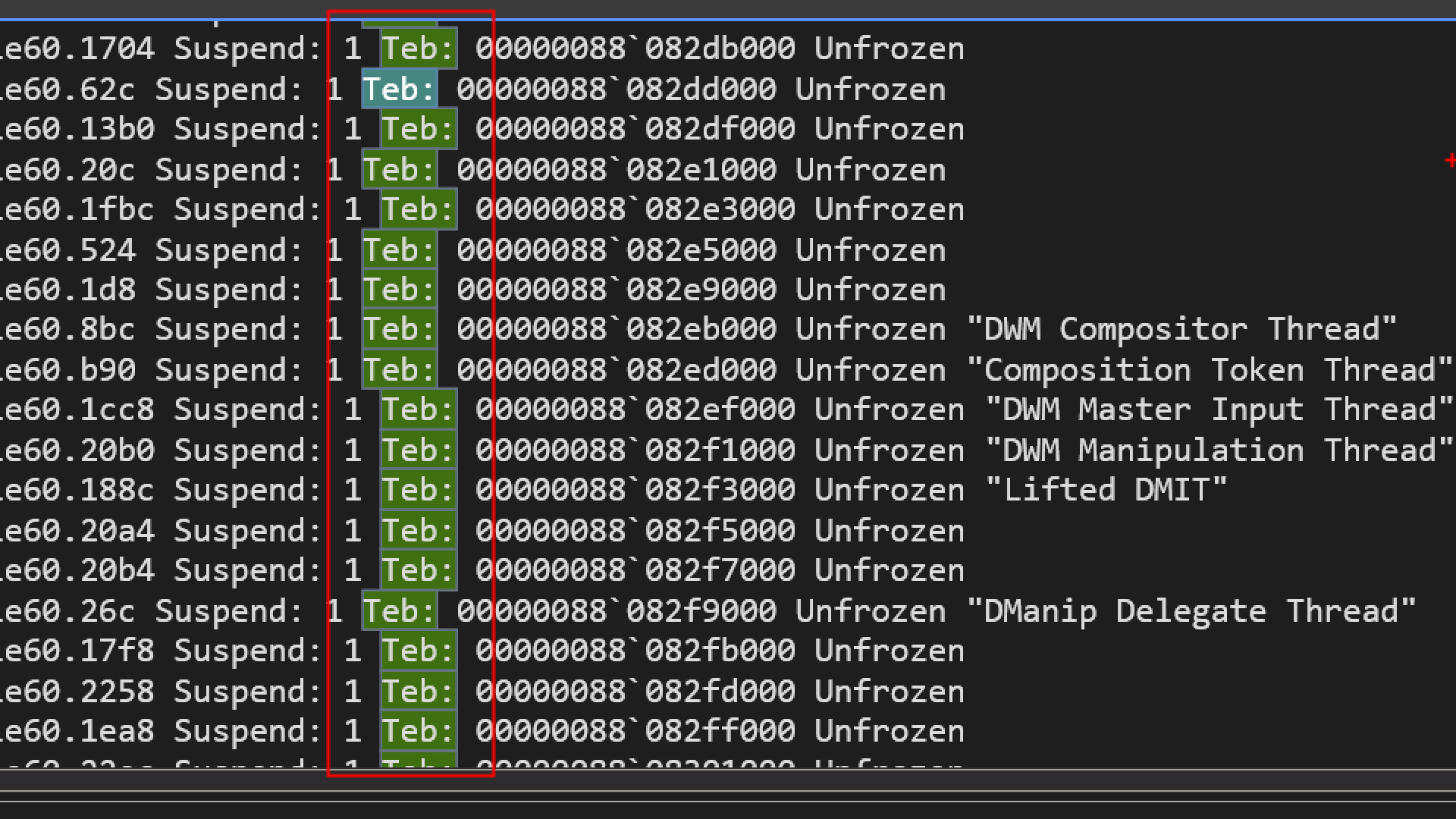Click the Teb link for thread e60.20b4
Screen dimensions: 1456x819
(x=418, y=571)
